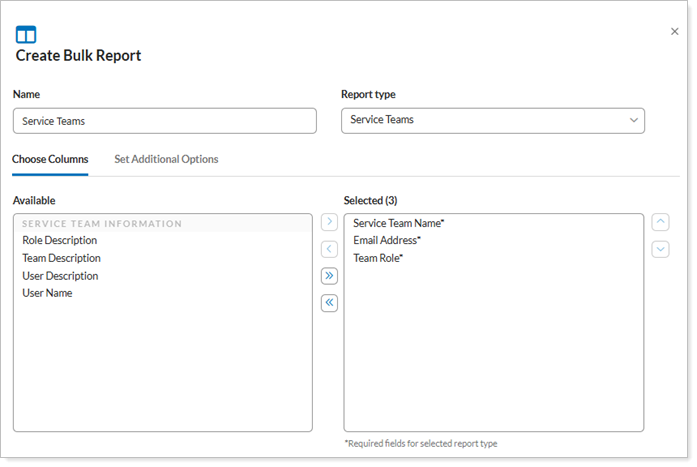Click the bulk report icon in header

[x=26, y=34]
